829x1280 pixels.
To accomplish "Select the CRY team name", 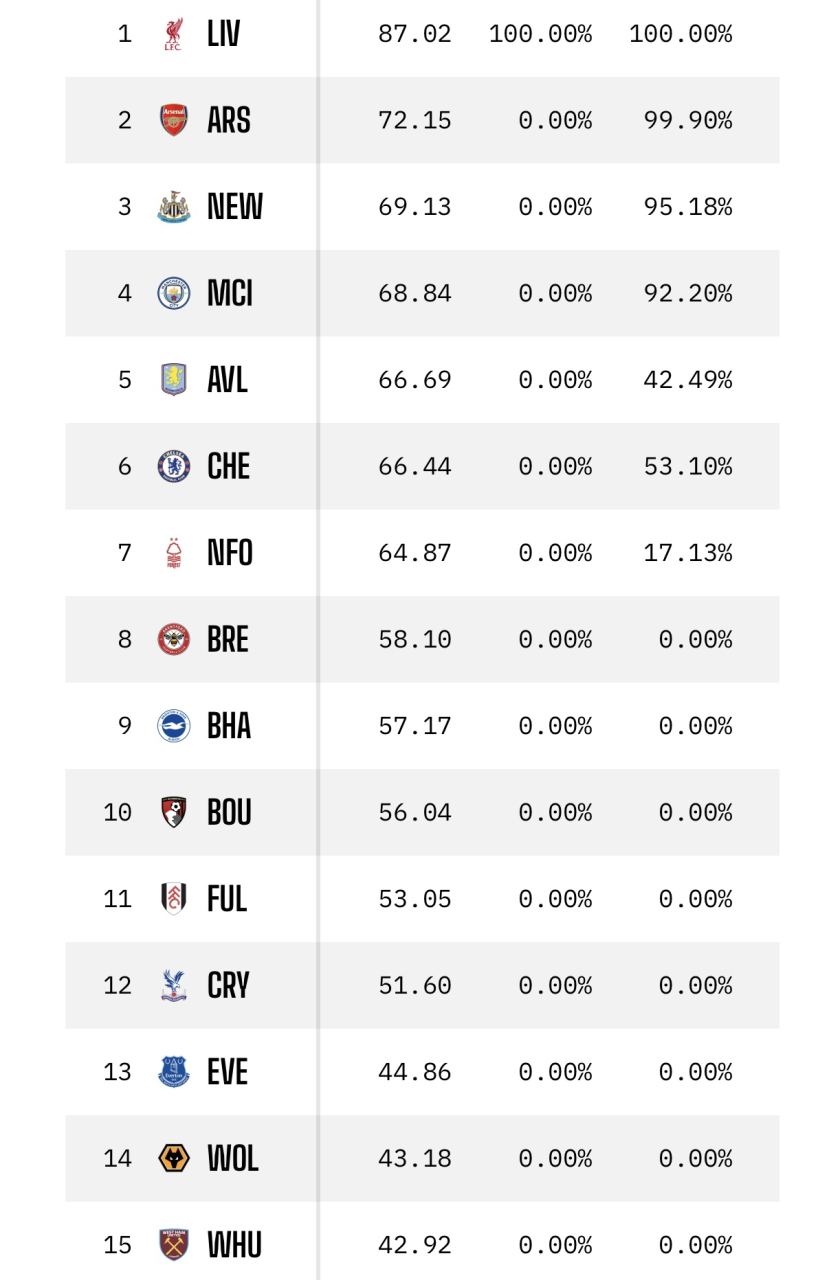I will tap(228, 985).
